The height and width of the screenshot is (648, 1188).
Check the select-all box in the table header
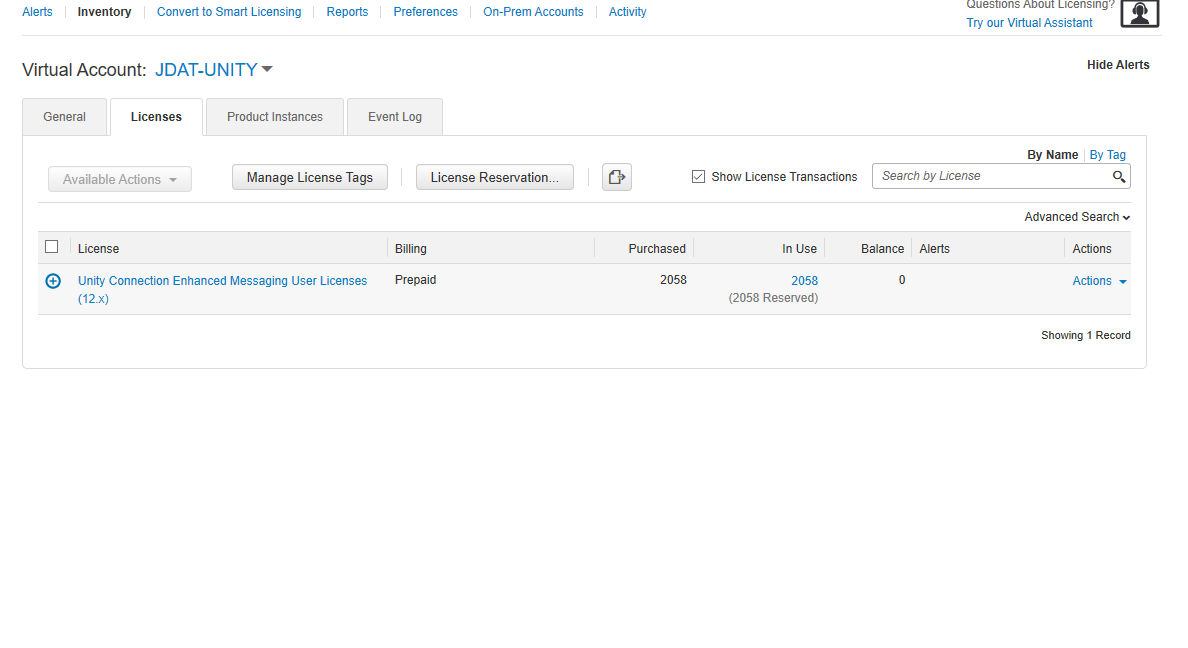pyautogui.click(x=51, y=246)
